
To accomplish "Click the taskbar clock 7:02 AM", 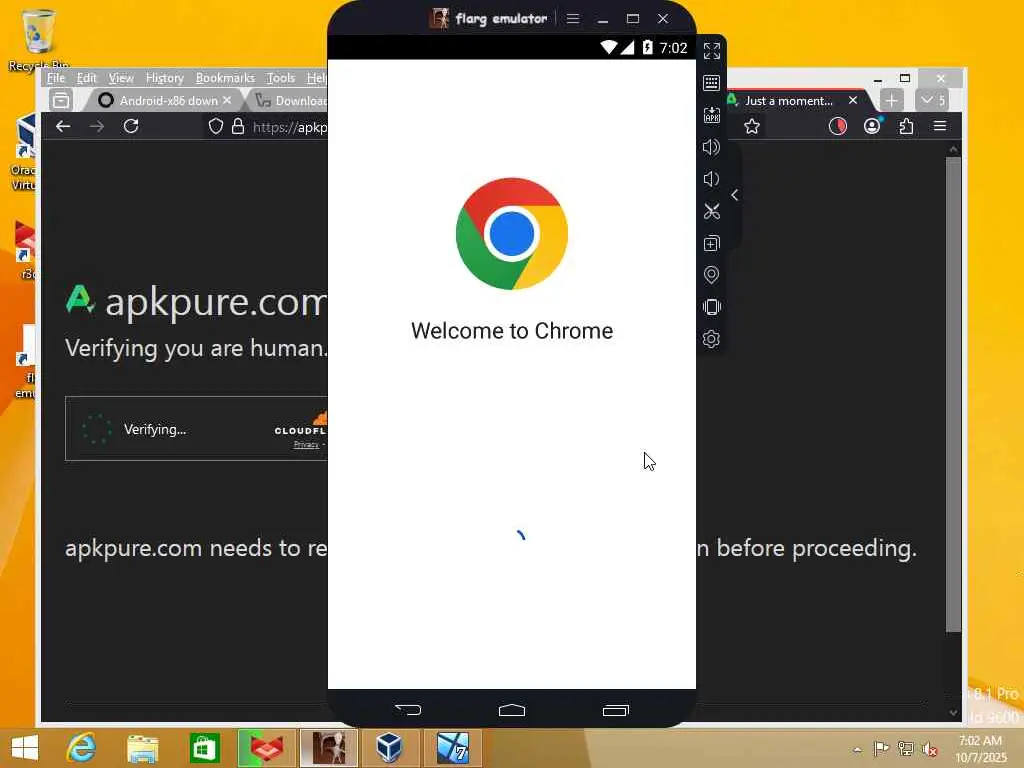I will tap(980, 748).
